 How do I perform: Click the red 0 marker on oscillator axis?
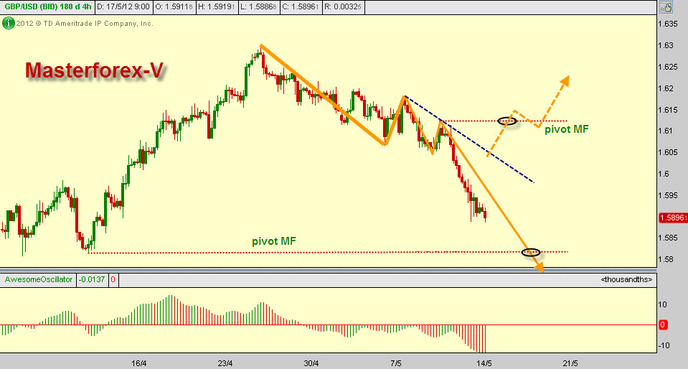click(x=663, y=325)
